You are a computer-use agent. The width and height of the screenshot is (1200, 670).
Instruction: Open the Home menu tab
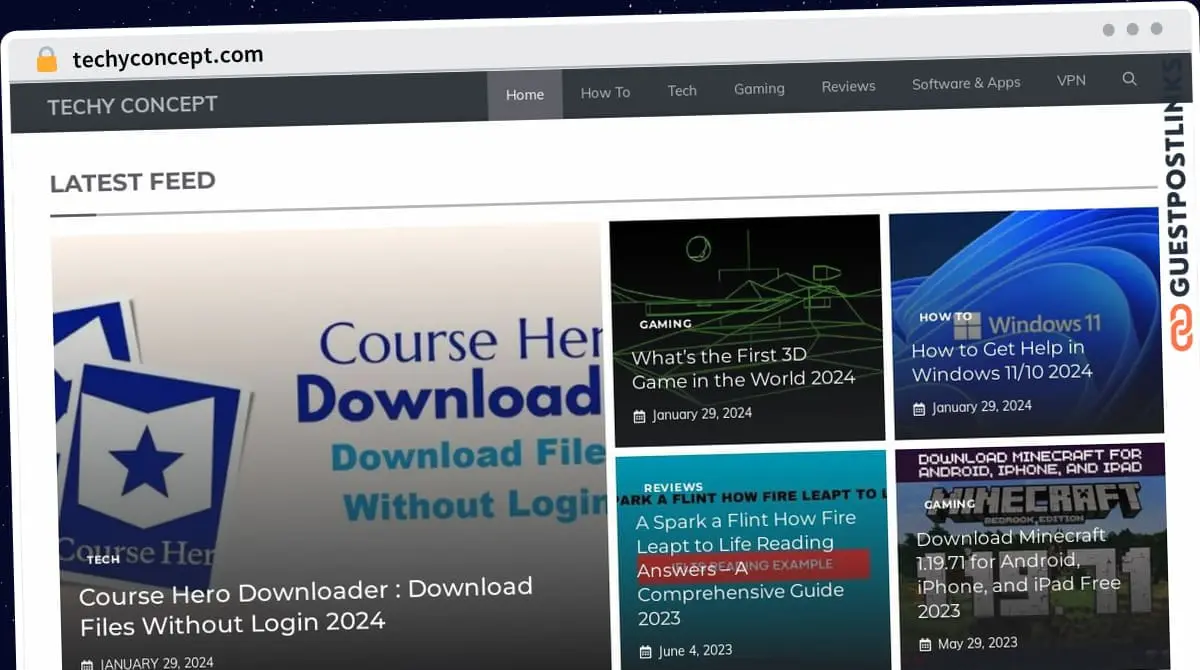click(x=525, y=94)
